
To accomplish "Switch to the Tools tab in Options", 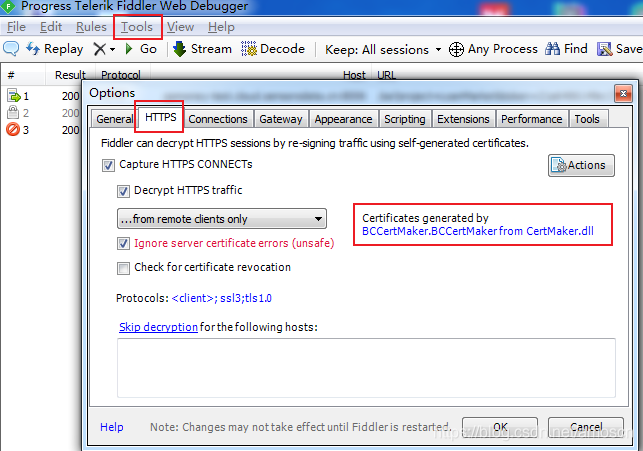I will coord(587,119).
